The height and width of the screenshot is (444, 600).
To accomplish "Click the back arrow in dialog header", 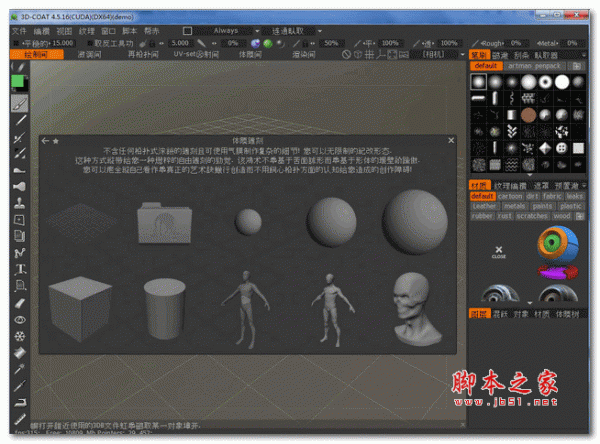I will [x=45, y=141].
